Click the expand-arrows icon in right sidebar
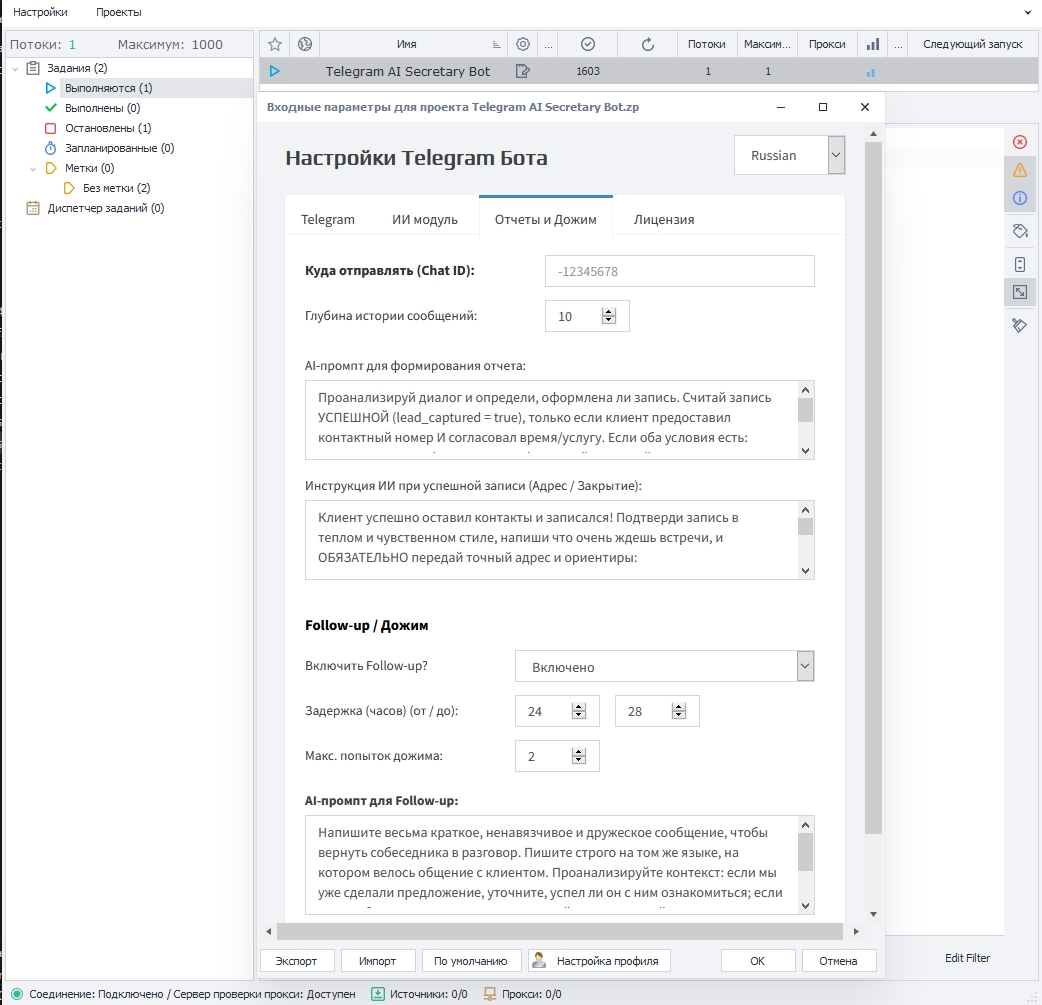This screenshot has height=1005, width=1042. tap(1020, 292)
